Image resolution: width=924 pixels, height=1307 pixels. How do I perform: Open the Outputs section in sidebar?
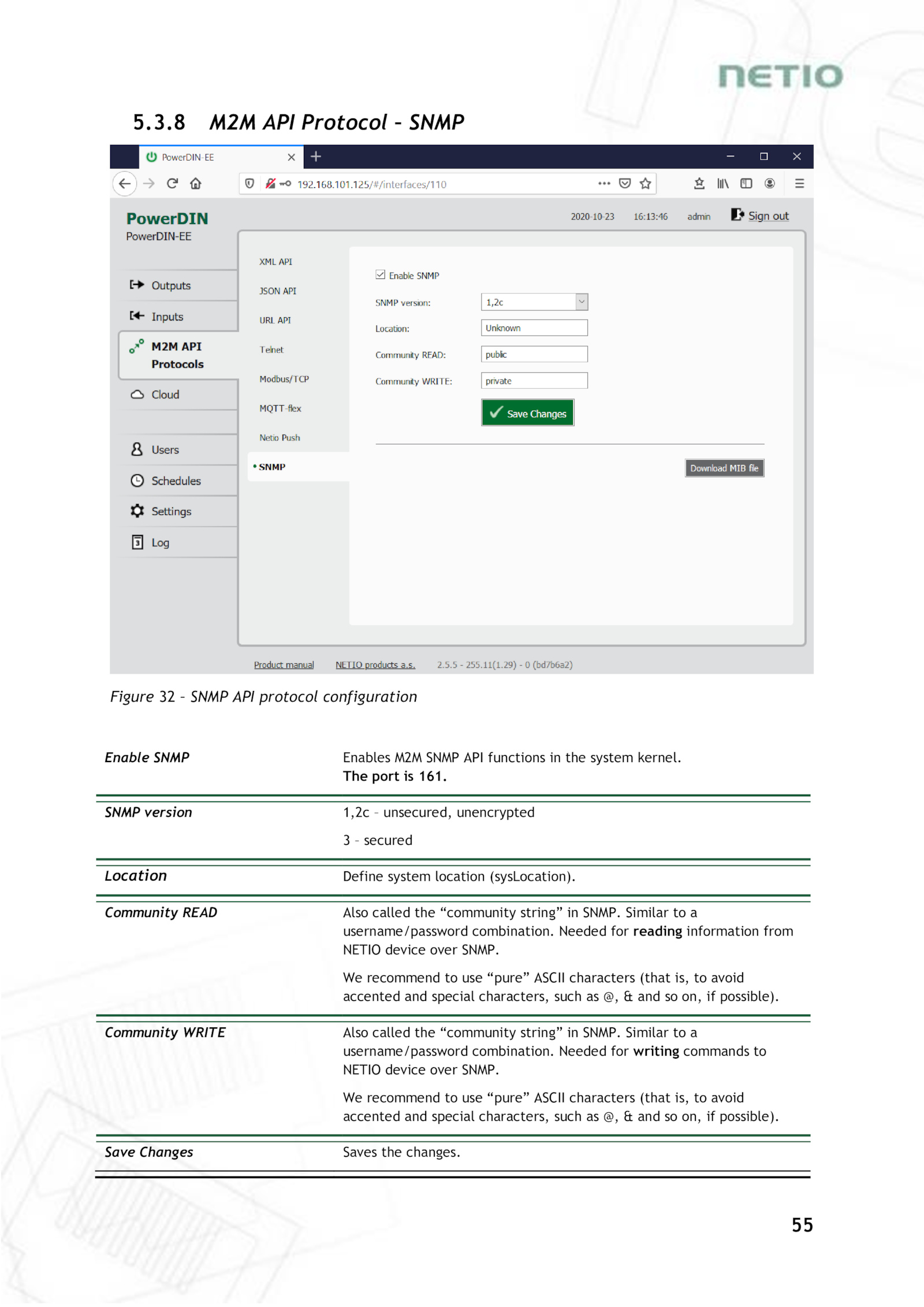[x=170, y=285]
